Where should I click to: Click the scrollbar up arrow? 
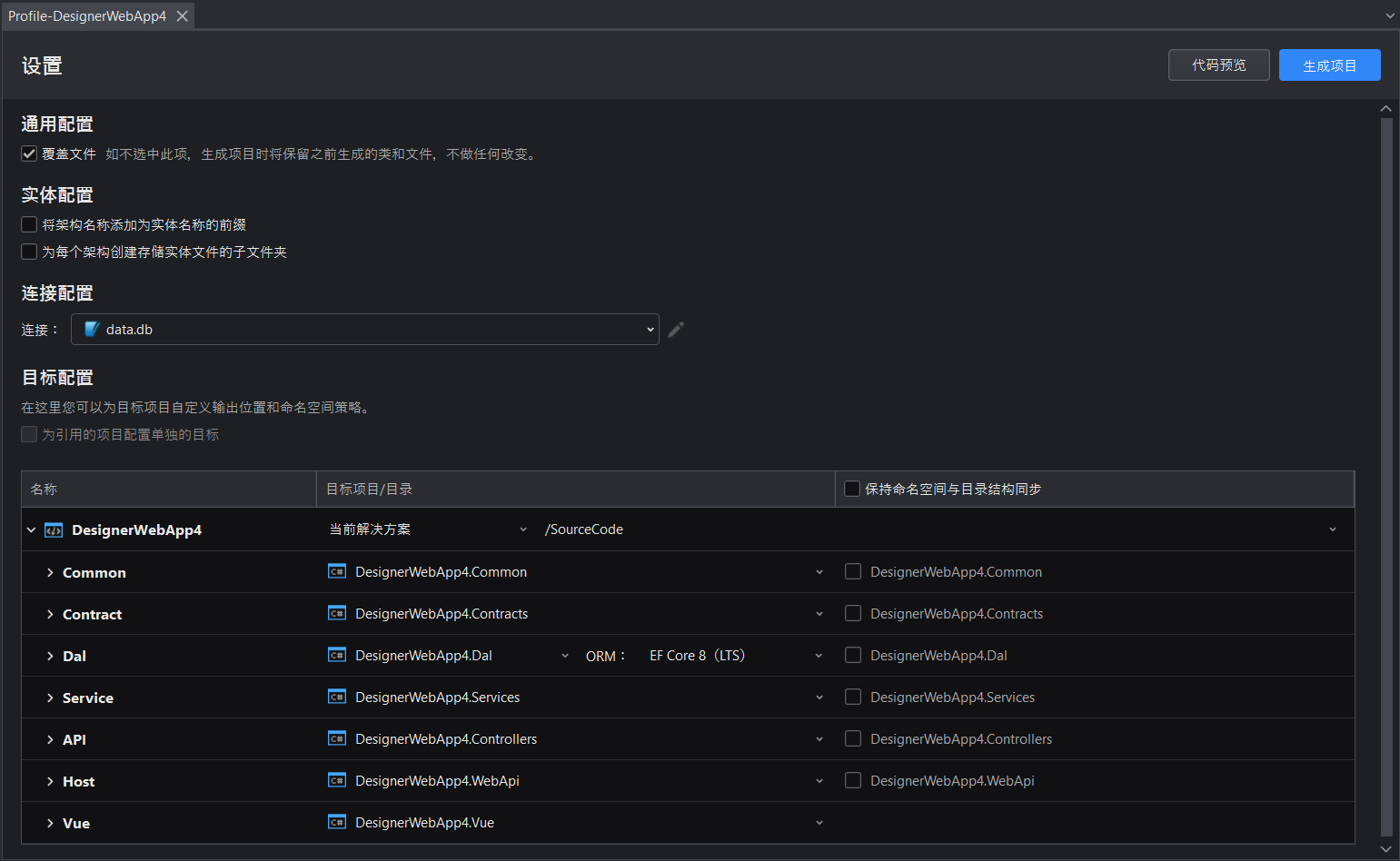(1386, 108)
